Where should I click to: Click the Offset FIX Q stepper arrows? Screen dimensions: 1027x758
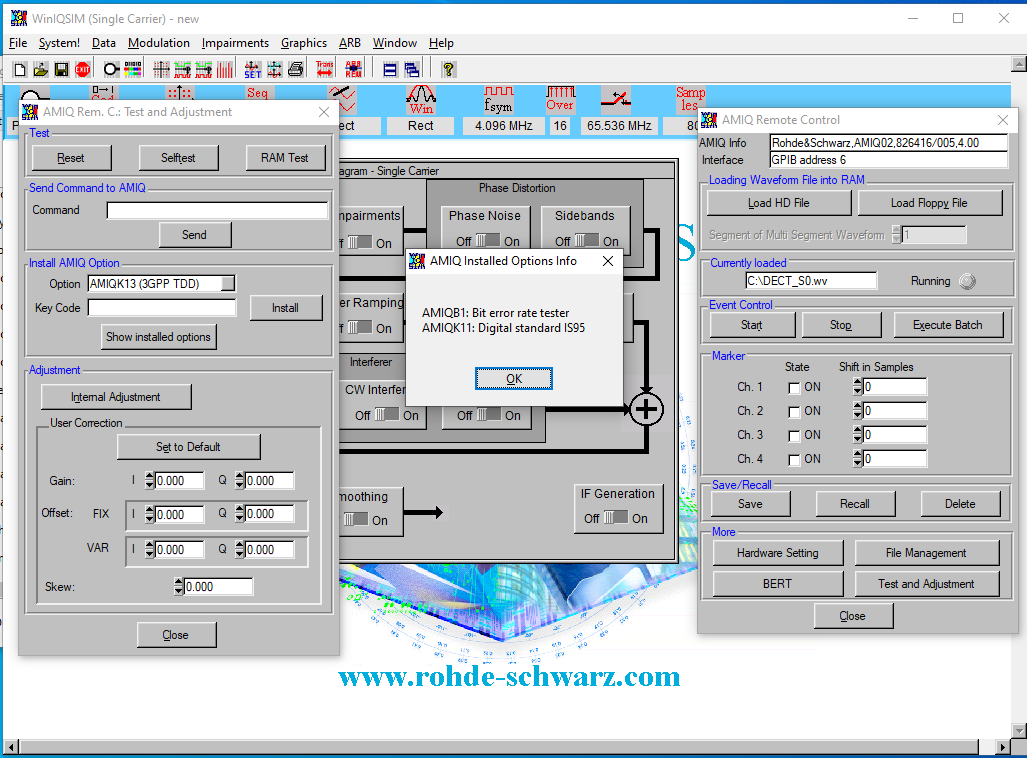pyautogui.click(x=240, y=514)
